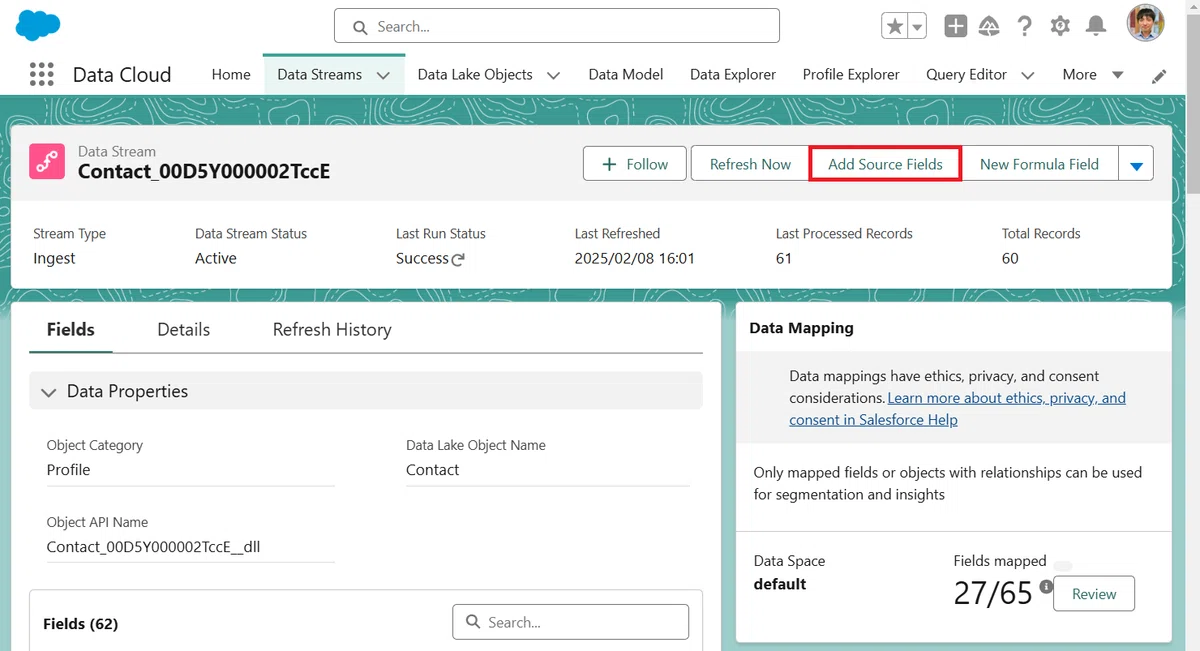Open the Data Streams tab

(x=319, y=74)
